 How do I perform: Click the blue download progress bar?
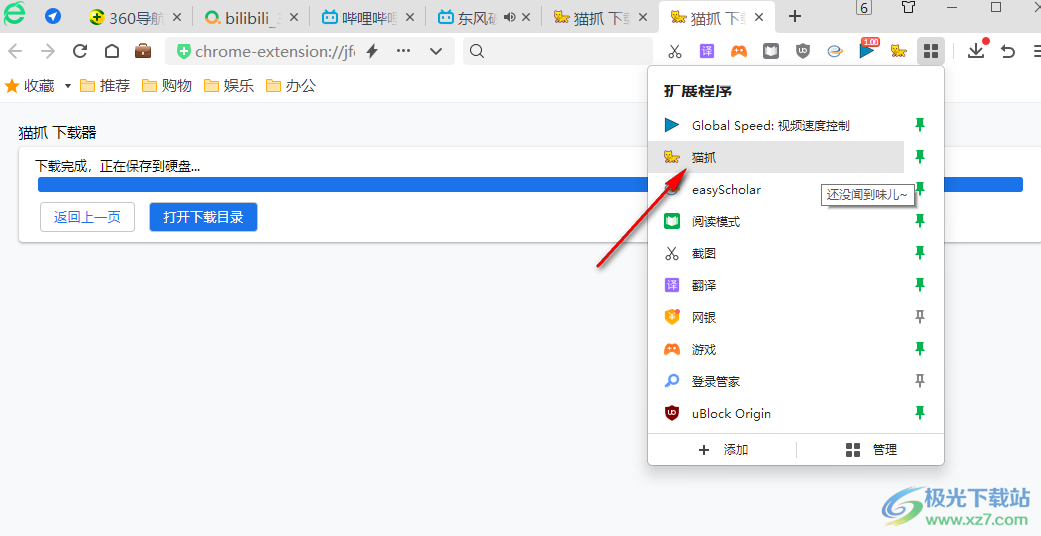530,185
